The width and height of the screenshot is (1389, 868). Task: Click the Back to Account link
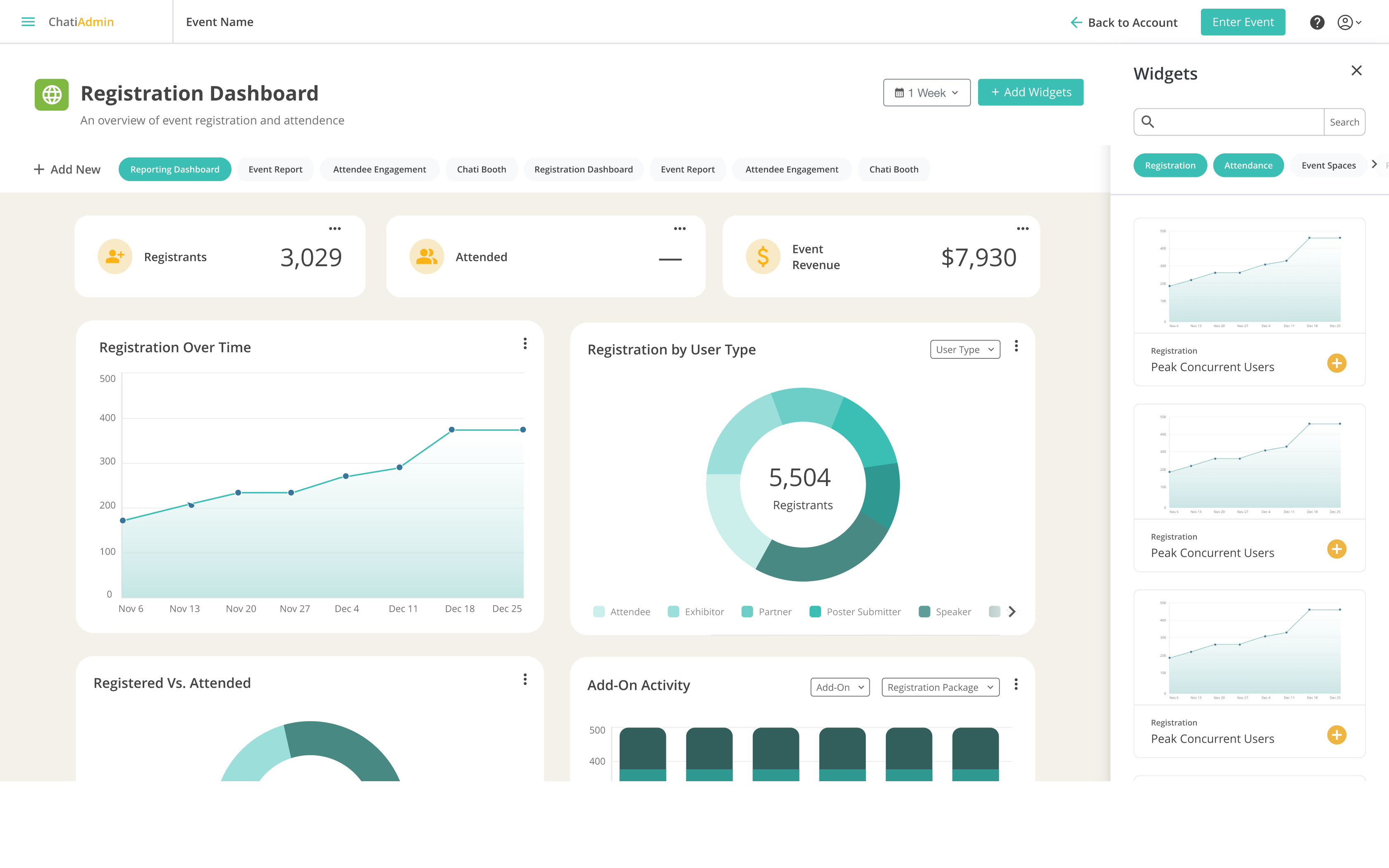[1124, 22]
